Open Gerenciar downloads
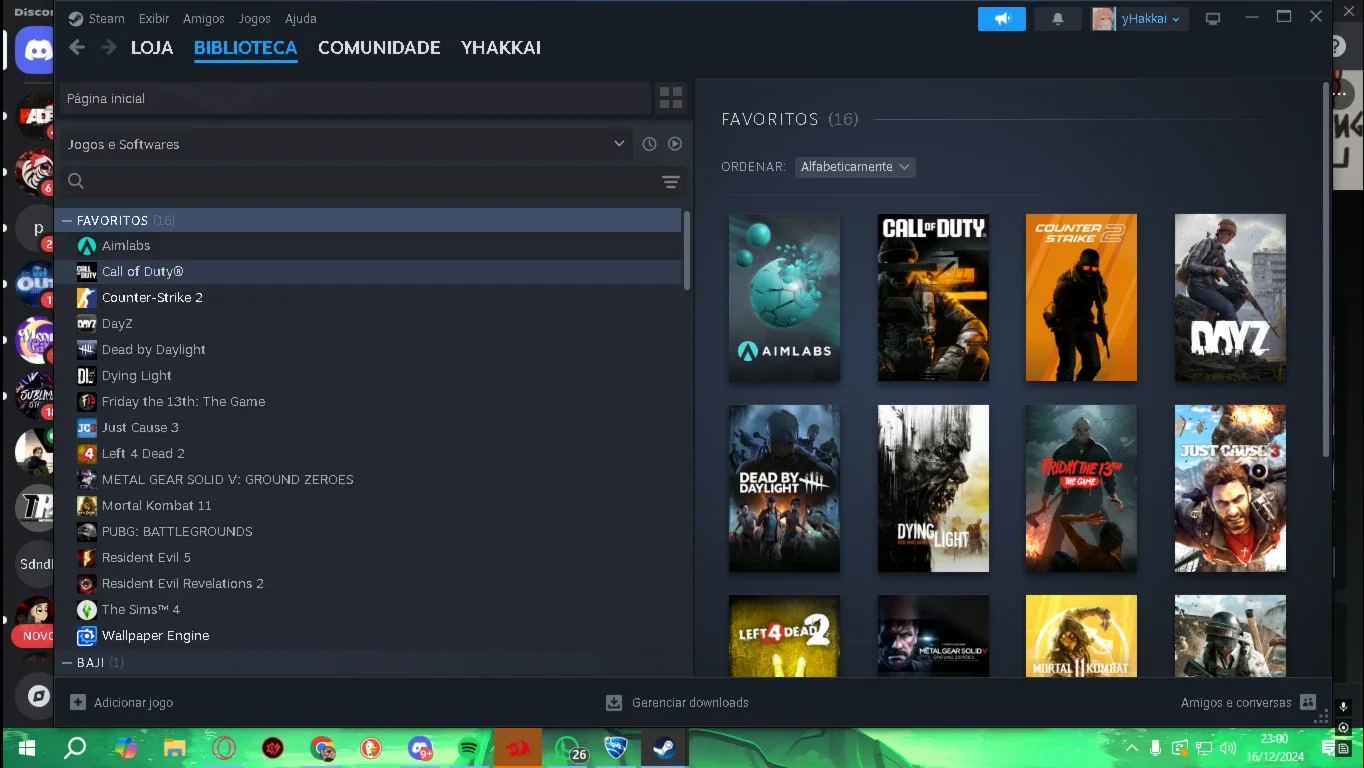 point(677,703)
